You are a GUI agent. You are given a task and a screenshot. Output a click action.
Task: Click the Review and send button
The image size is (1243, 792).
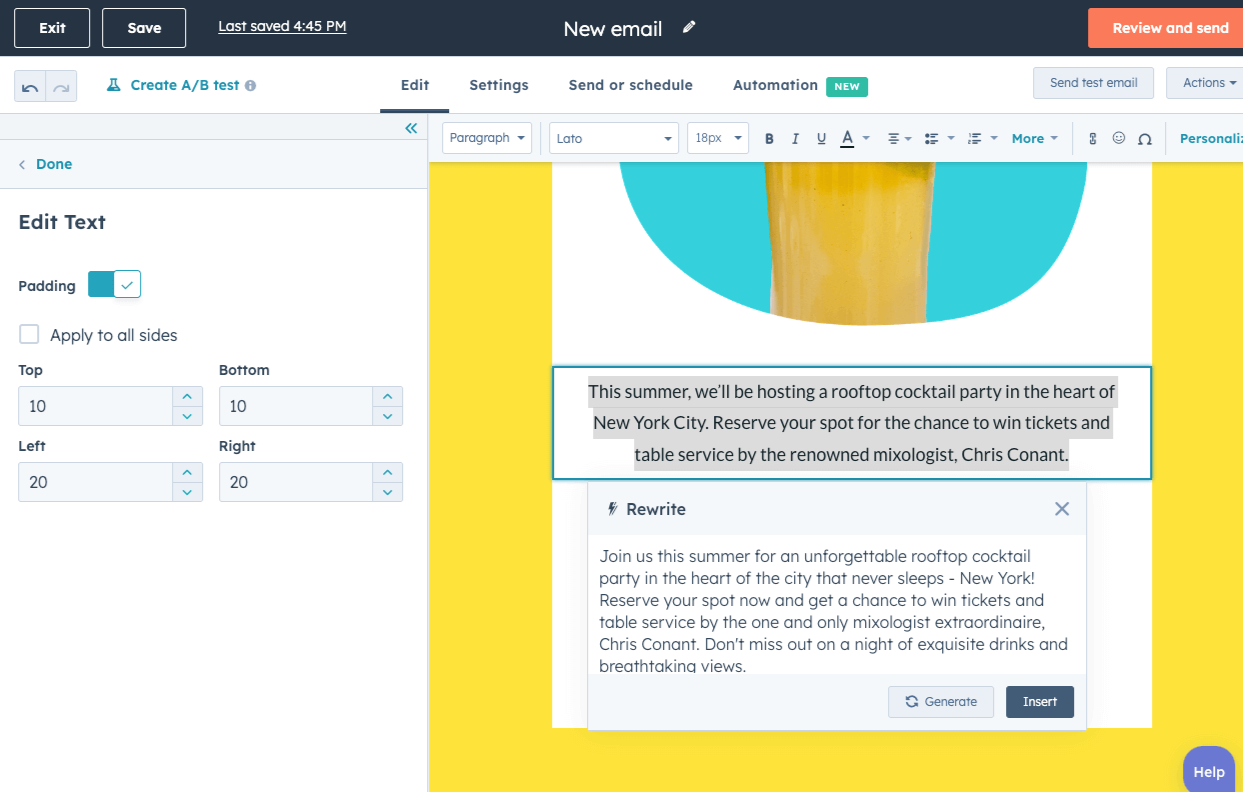click(1169, 28)
